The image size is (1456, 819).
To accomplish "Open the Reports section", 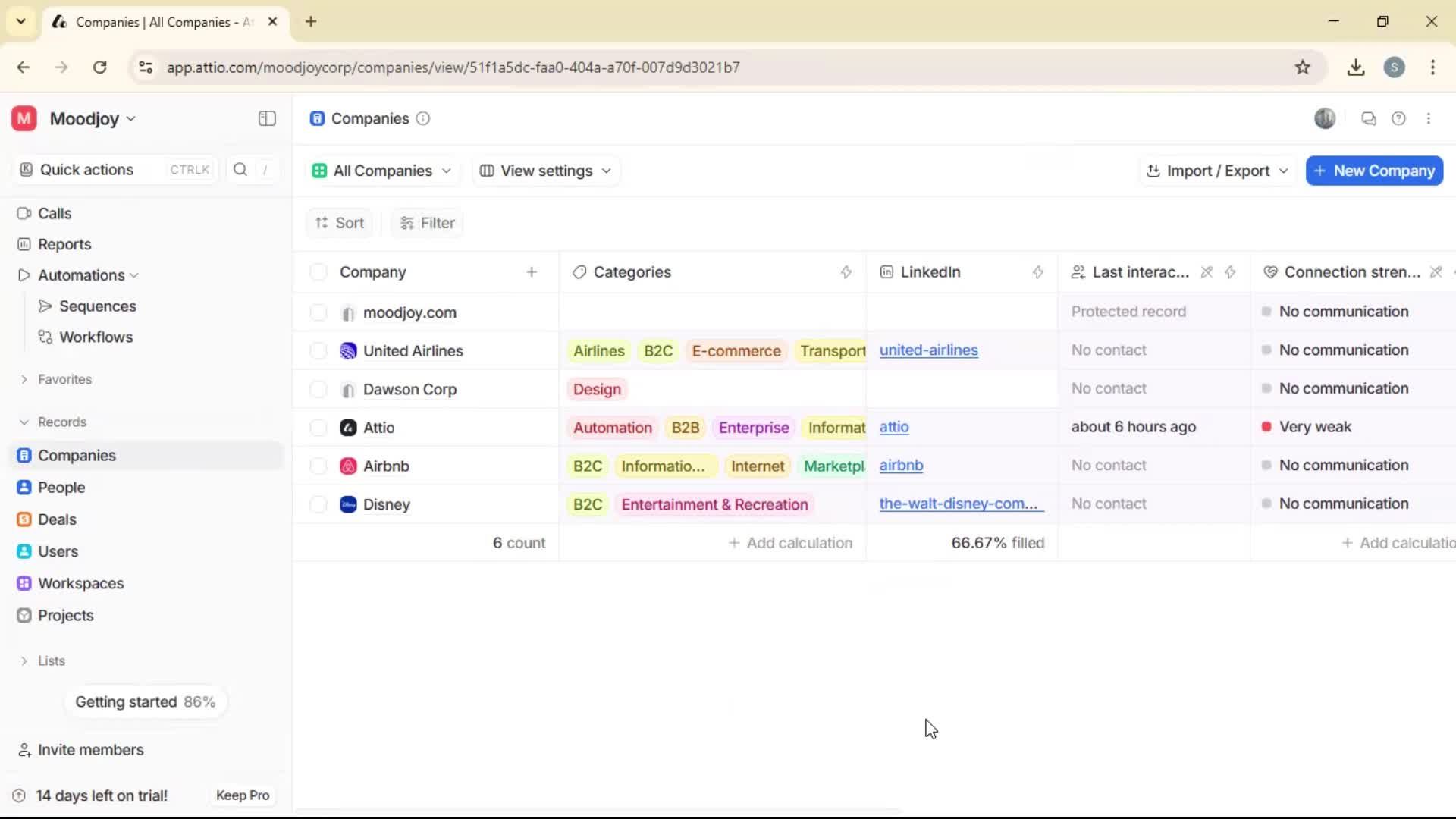I will tap(64, 244).
